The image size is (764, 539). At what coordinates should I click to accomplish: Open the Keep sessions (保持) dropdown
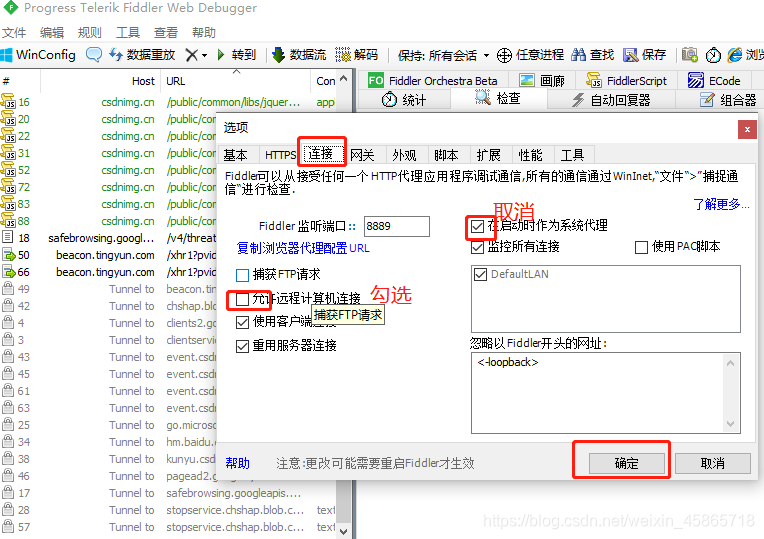[443, 55]
